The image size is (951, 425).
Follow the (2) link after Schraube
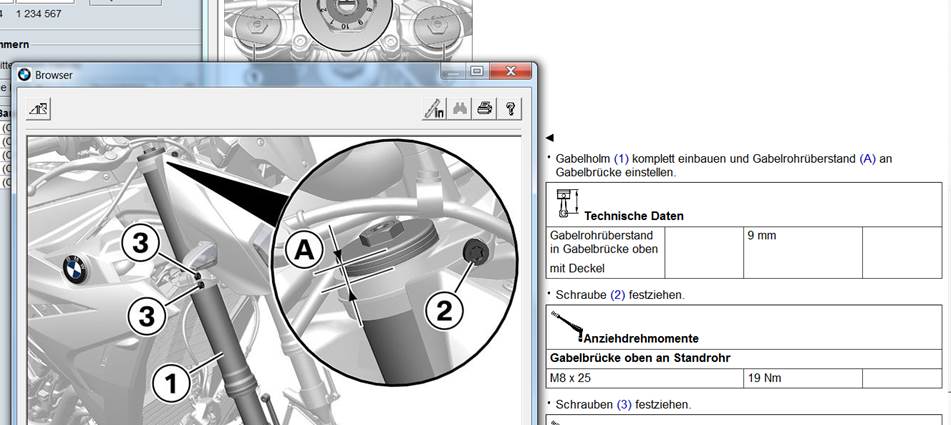pyautogui.click(x=603, y=295)
